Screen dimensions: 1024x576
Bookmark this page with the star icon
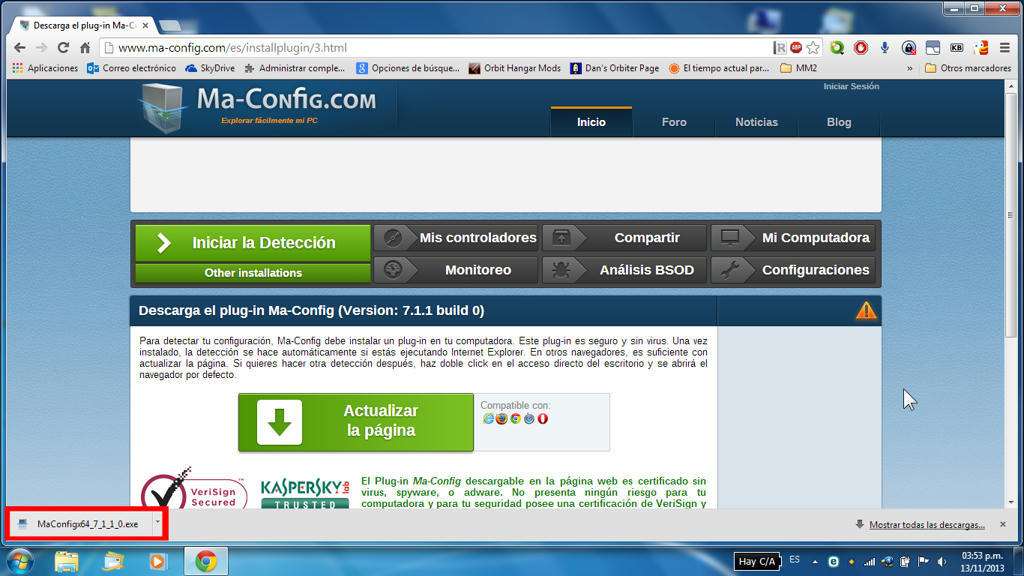click(813, 48)
